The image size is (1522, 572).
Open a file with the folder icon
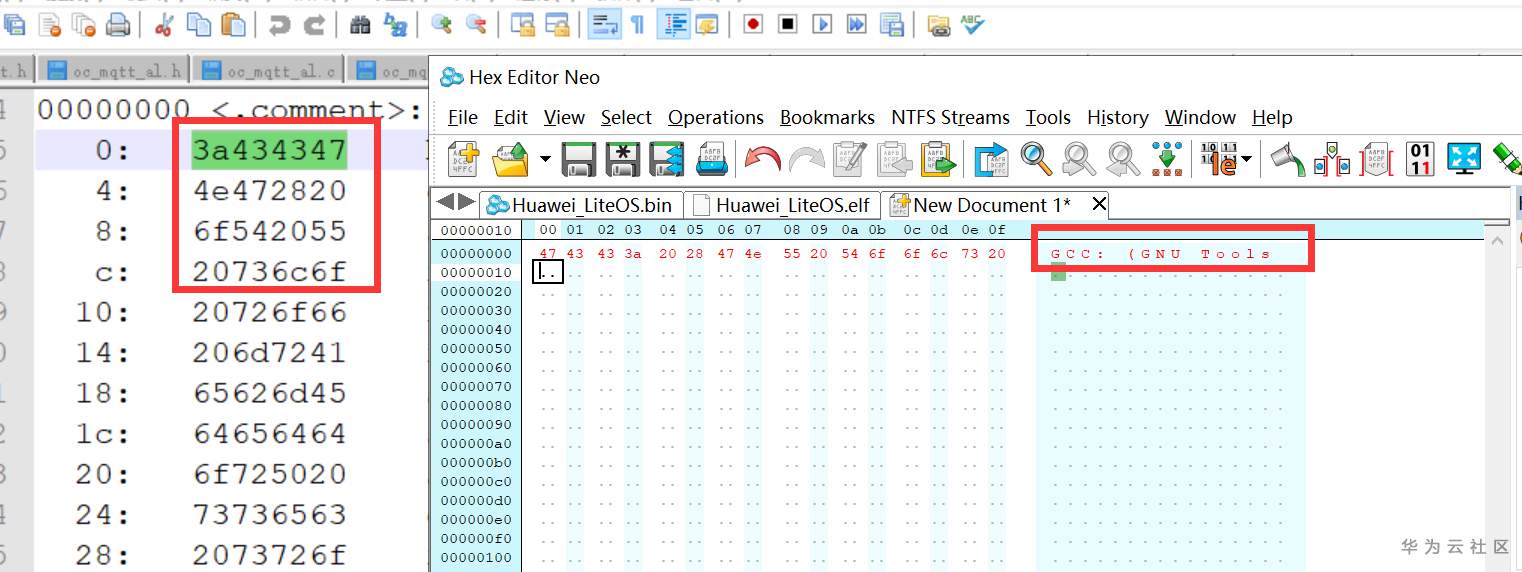pos(512,158)
